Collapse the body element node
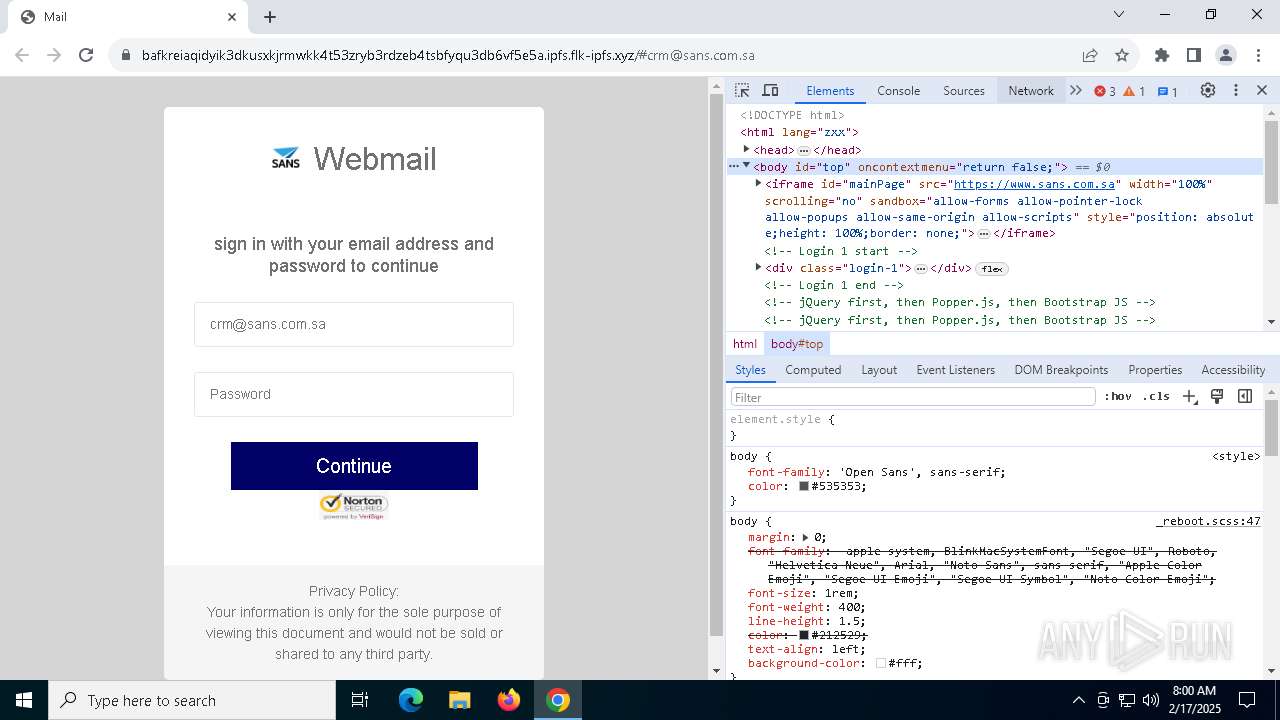 (x=746, y=166)
